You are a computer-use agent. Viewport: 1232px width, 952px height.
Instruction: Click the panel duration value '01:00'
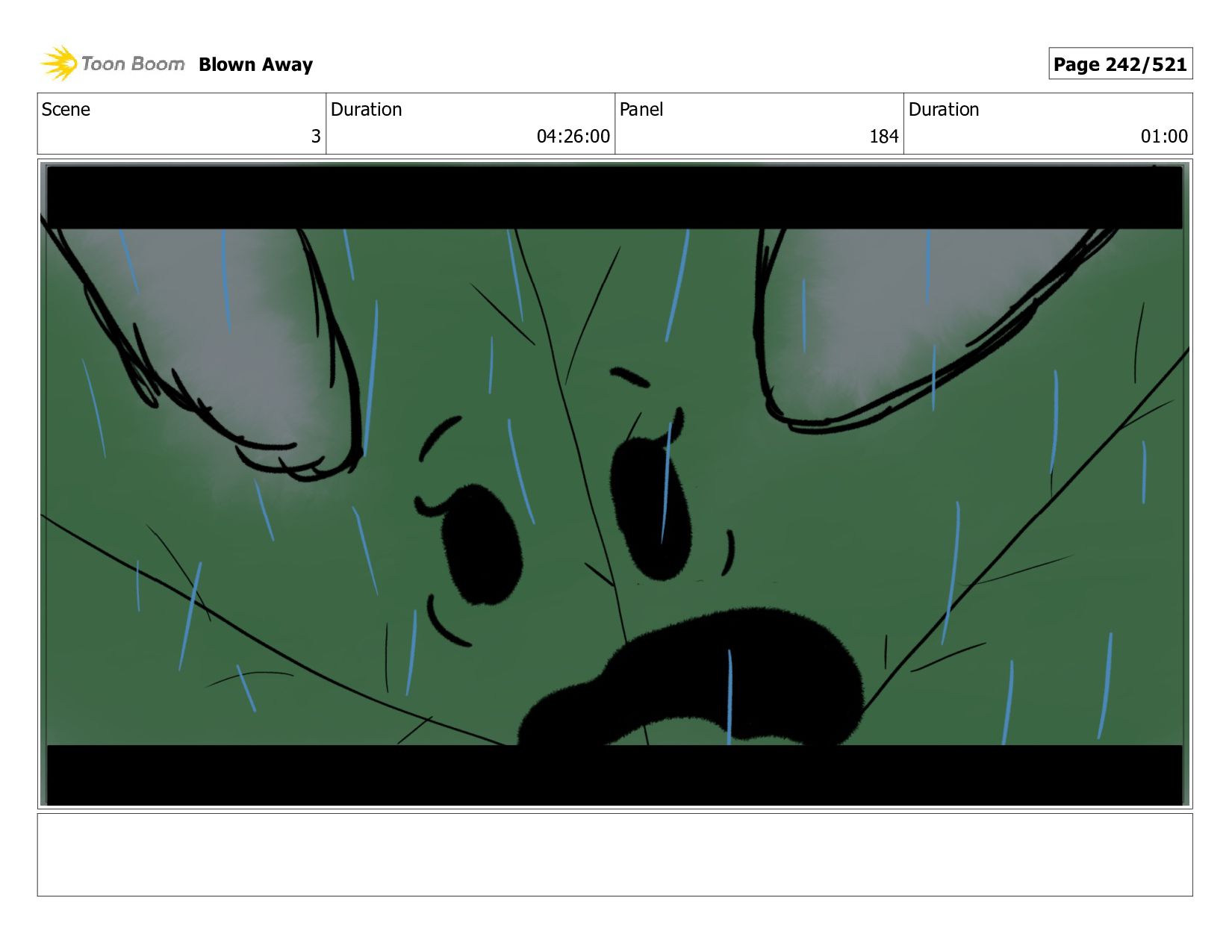[1164, 137]
